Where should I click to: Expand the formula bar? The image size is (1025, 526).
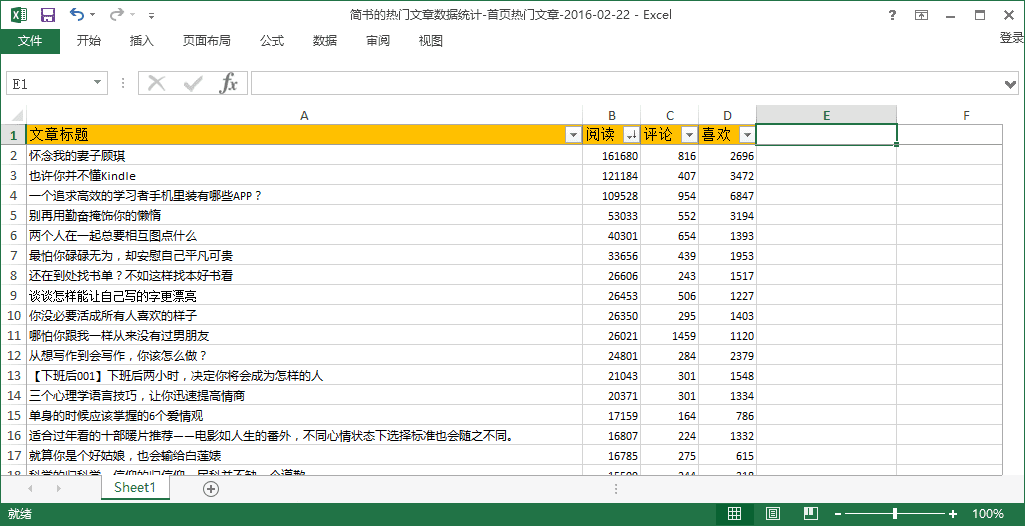click(1011, 83)
